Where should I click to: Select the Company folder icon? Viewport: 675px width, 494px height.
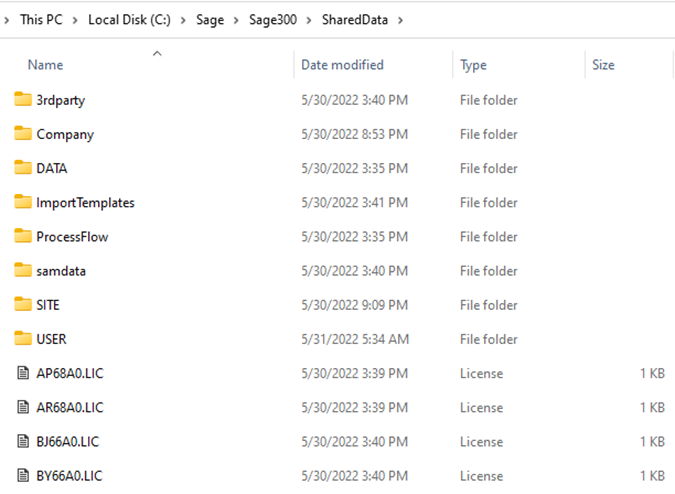tap(24, 134)
